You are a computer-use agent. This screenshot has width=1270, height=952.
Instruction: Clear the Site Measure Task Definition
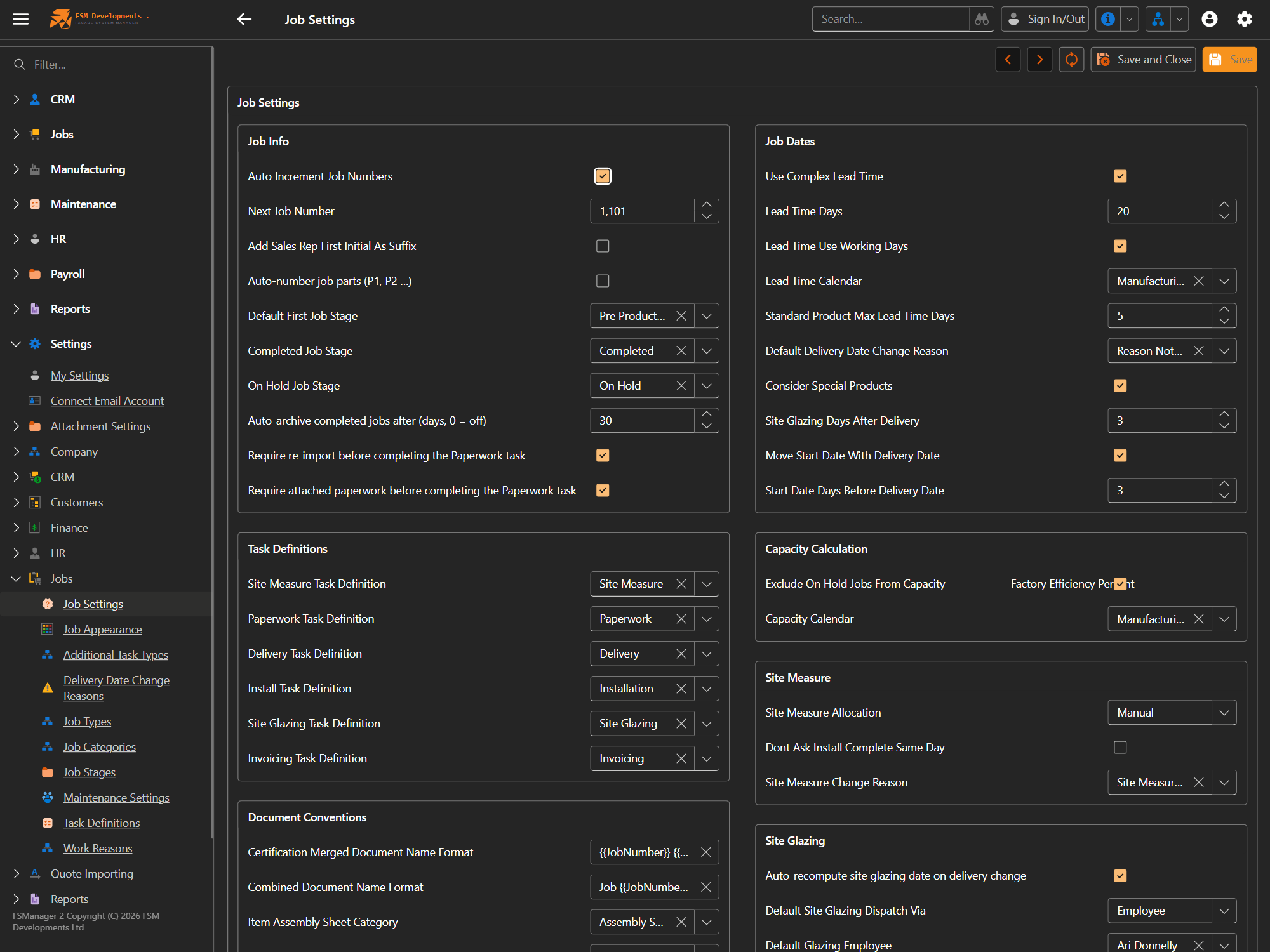click(681, 584)
